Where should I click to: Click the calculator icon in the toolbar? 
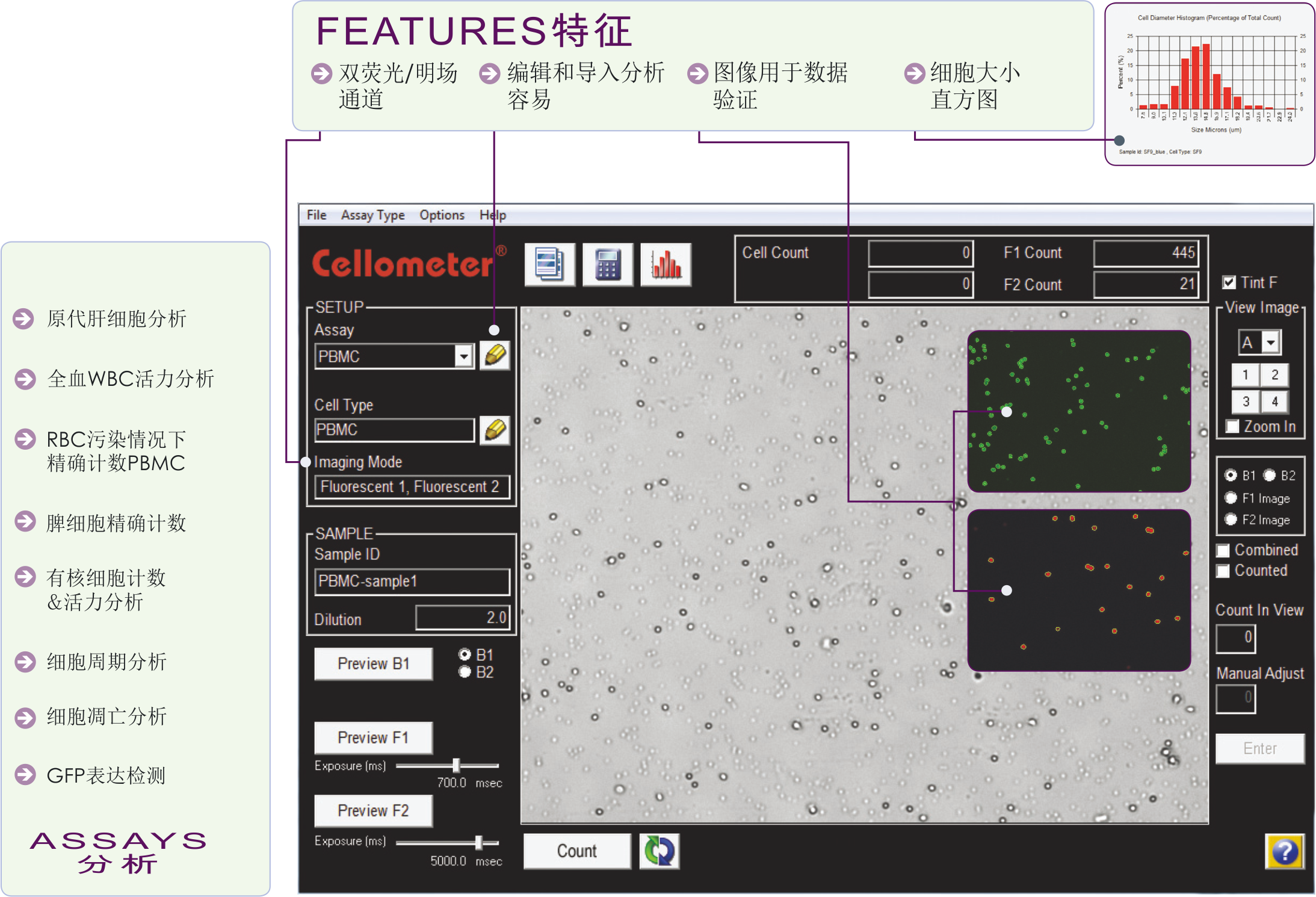pos(607,264)
